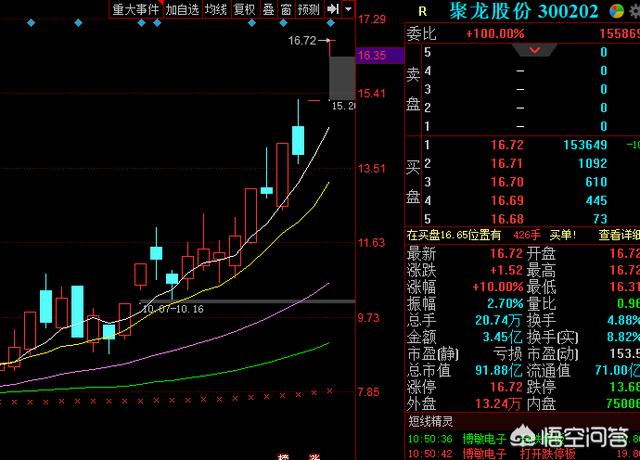The image size is (640, 460).
Task: Open the chart toolbar dropdown arrow
Action: (x=346, y=9)
